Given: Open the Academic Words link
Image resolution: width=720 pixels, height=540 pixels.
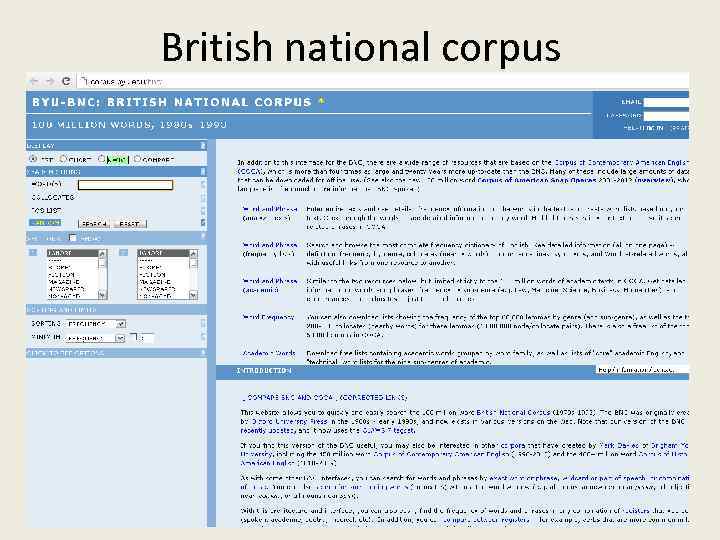Looking at the screenshot, I should pos(269,353).
